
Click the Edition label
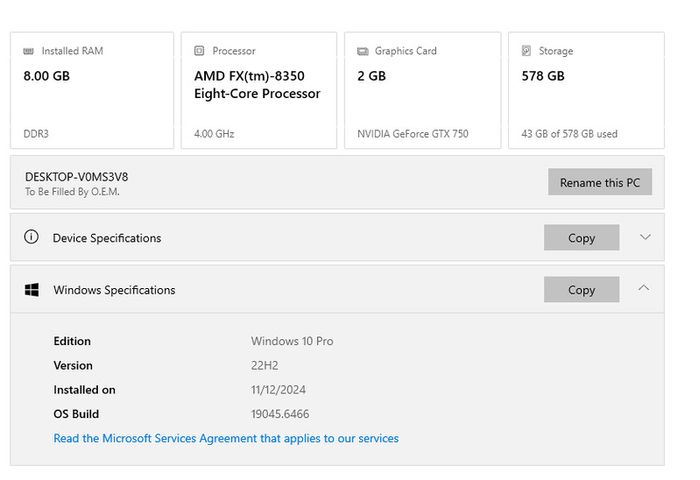coord(72,341)
